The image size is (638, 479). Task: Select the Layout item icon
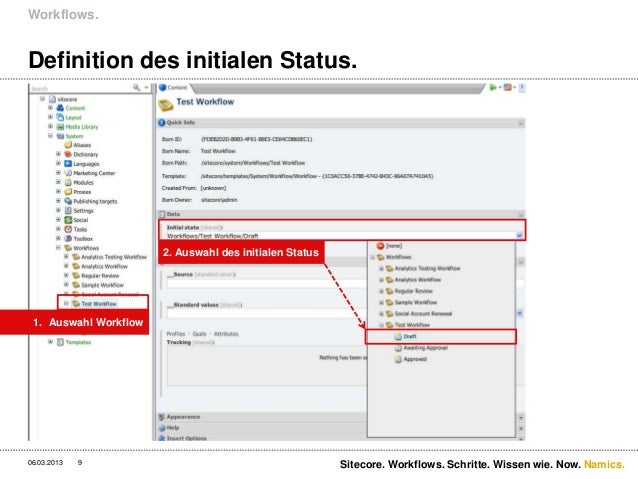[x=60, y=117]
